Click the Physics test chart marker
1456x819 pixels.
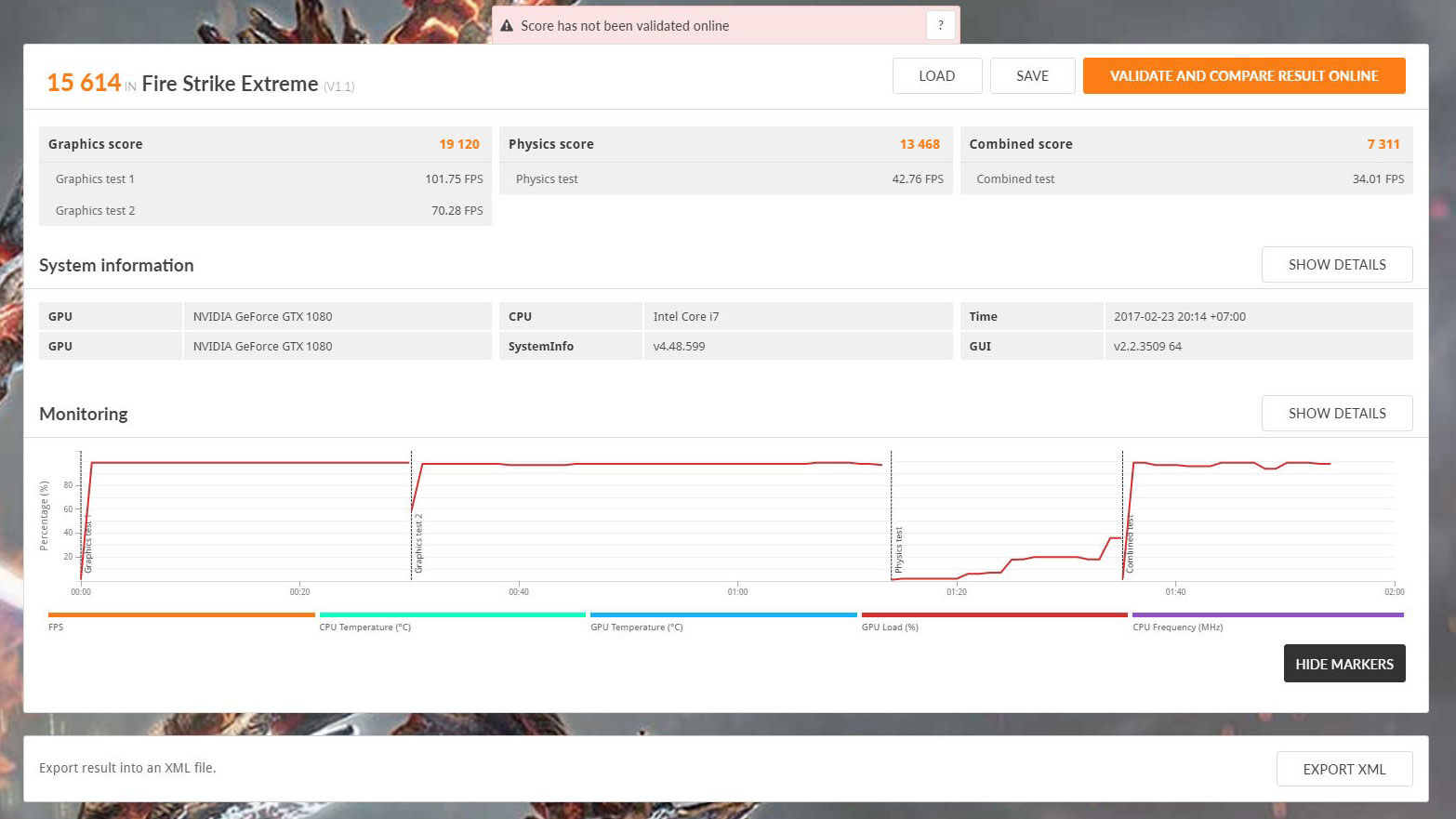point(898,548)
